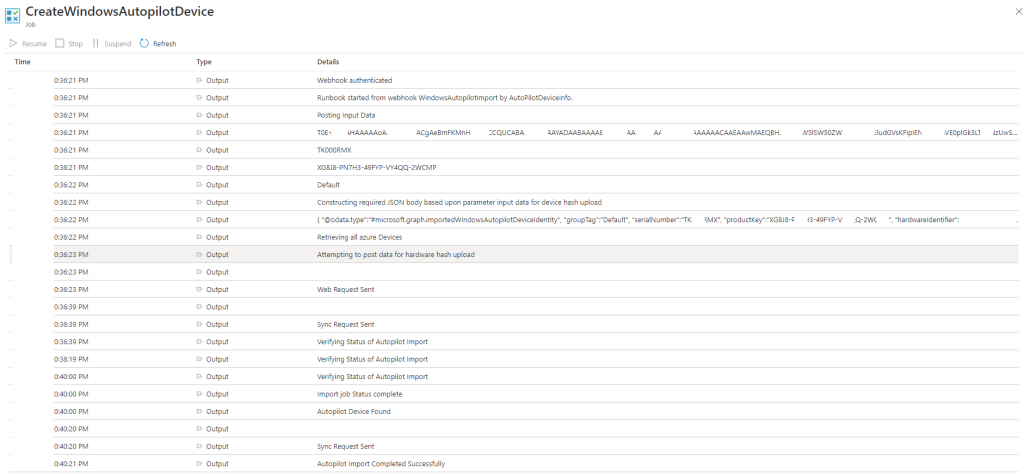Select 'Retrieving all azure Devices' entry
Image resolution: width=1024 pixels, height=476 pixels.
[513, 237]
